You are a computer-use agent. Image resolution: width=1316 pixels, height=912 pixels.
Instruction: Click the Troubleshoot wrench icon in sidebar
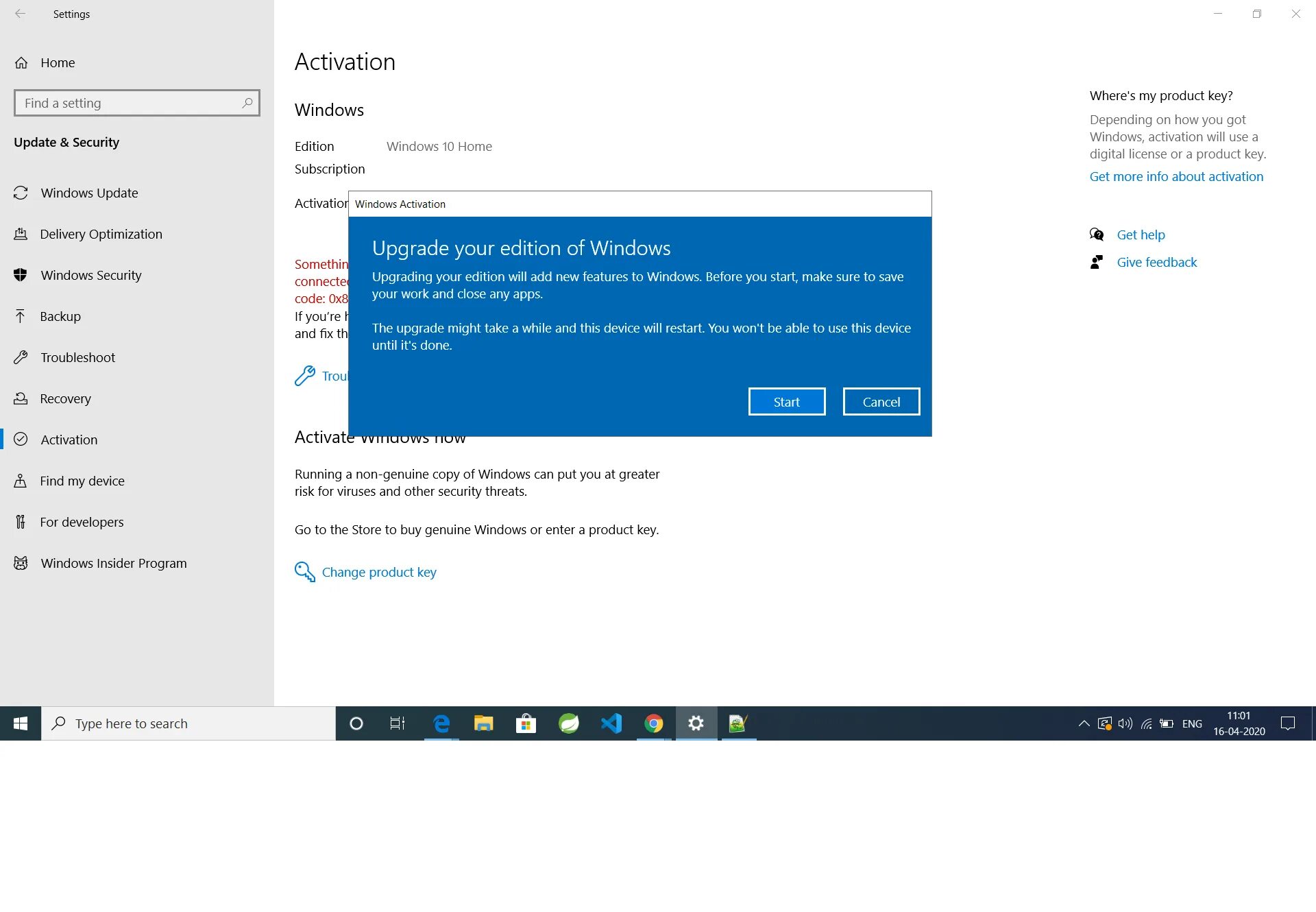click(x=21, y=357)
